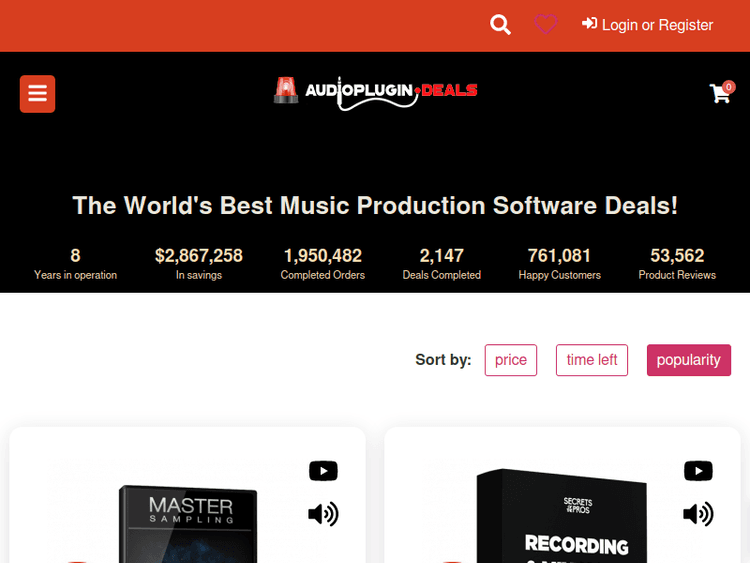The image size is (750, 563).
Task: Click Login or Register link
Action: (x=647, y=24)
